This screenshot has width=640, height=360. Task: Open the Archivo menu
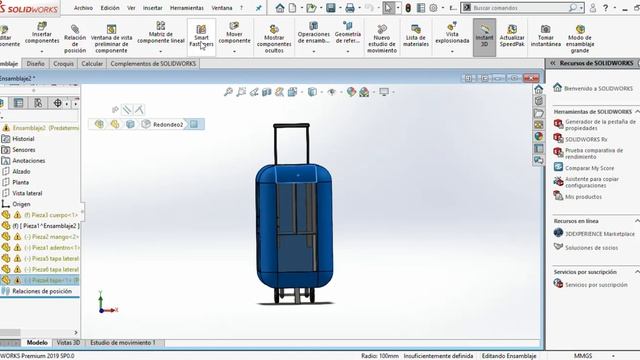click(x=83, y=8)
